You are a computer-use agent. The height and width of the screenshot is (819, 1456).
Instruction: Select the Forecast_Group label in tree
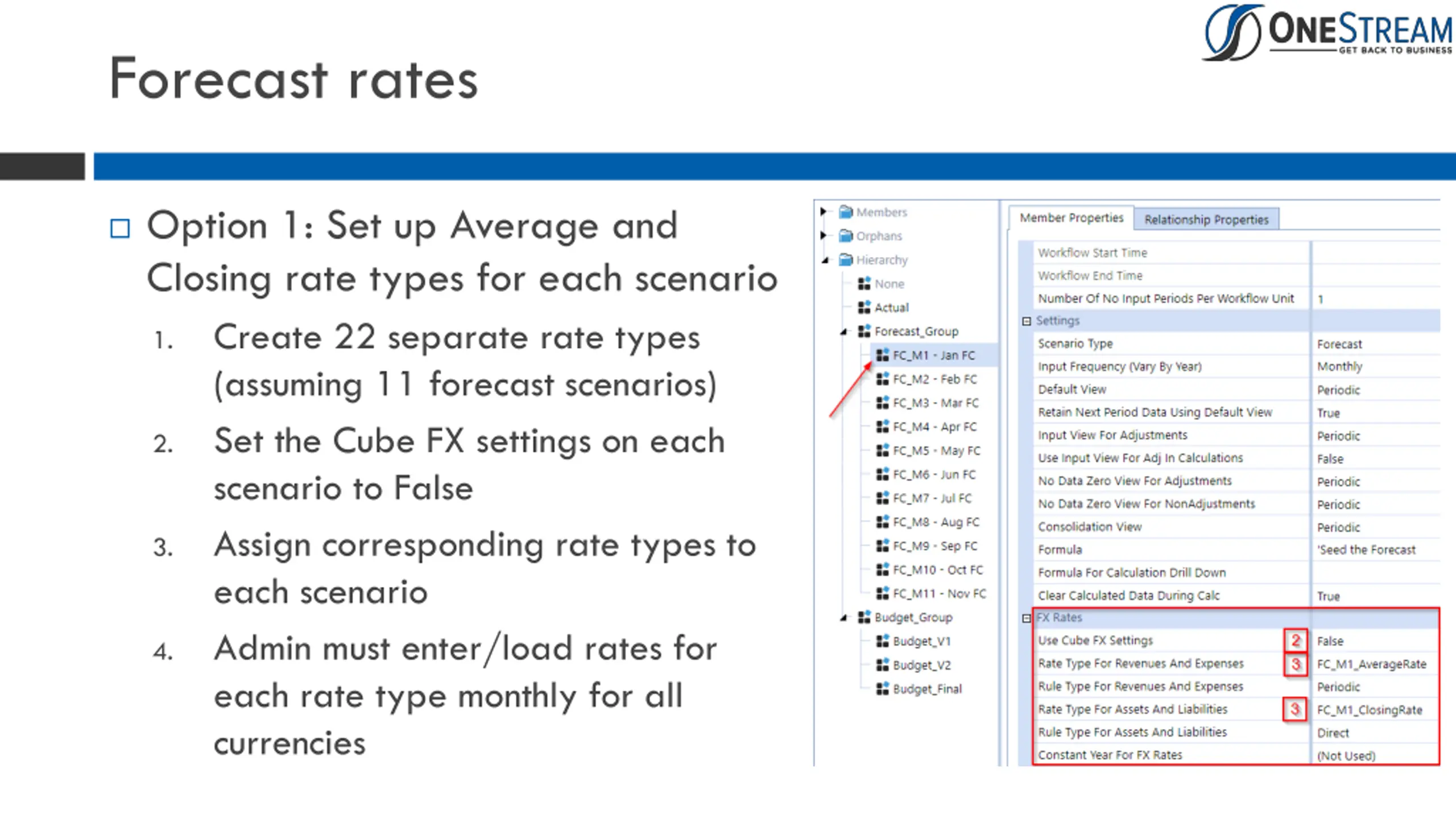916,332
